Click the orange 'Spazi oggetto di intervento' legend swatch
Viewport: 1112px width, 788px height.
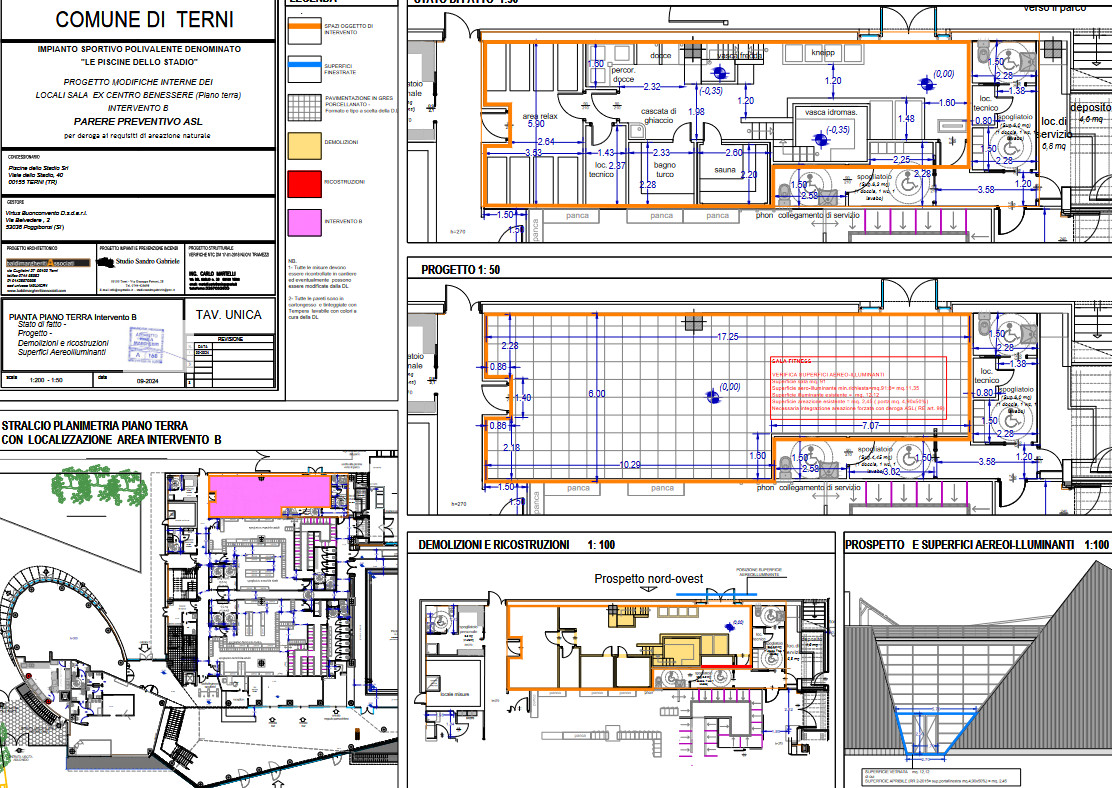tap(304, 31)
